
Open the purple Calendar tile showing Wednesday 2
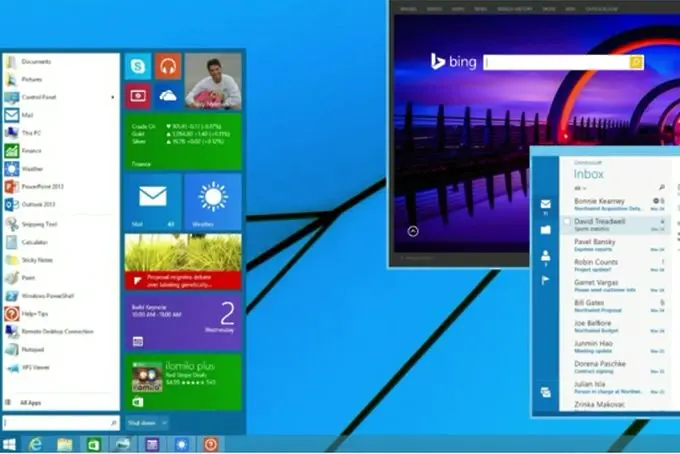tap(183, 323)
